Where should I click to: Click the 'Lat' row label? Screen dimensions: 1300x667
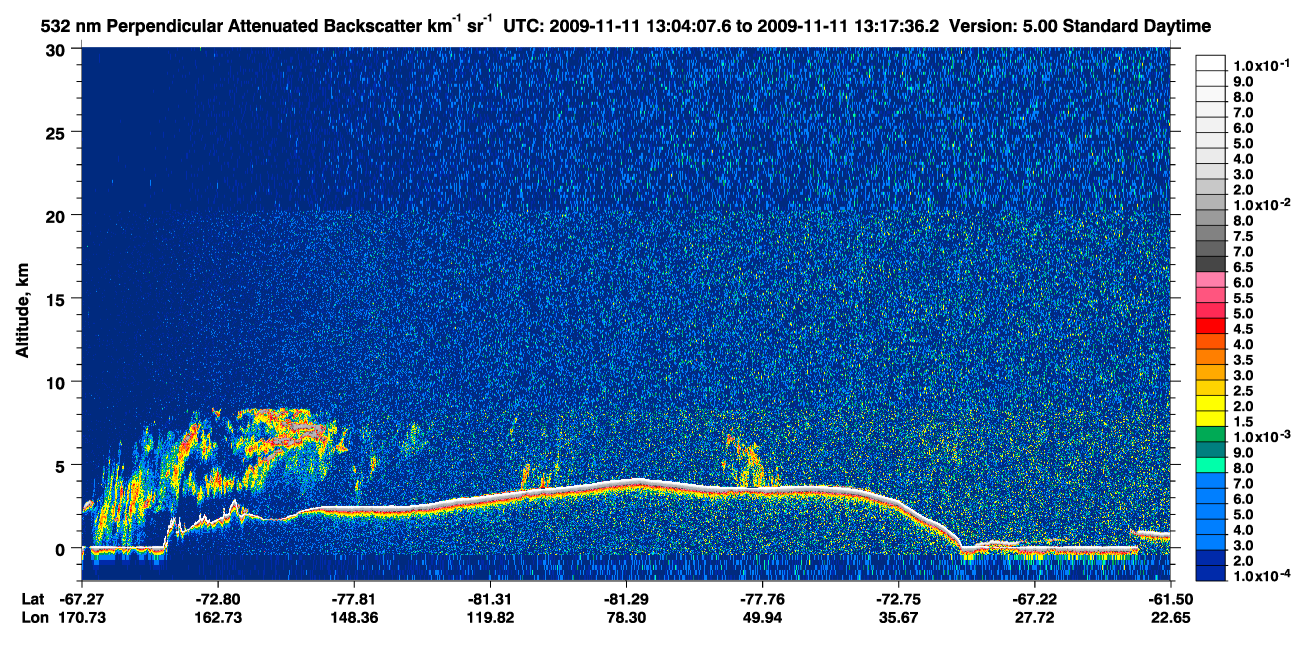point(33,598)
